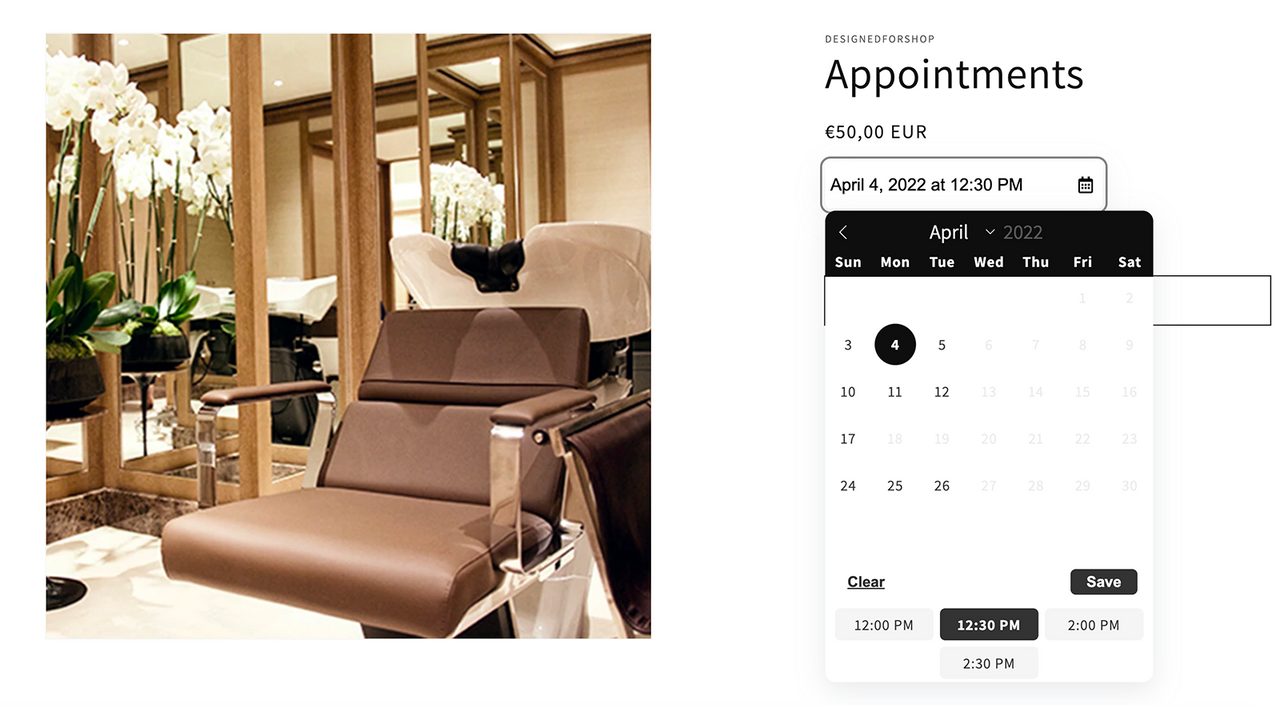The image size is (1280, 720).
Task: Choose April 10 on the calendar
Action: tap(848, 392)
